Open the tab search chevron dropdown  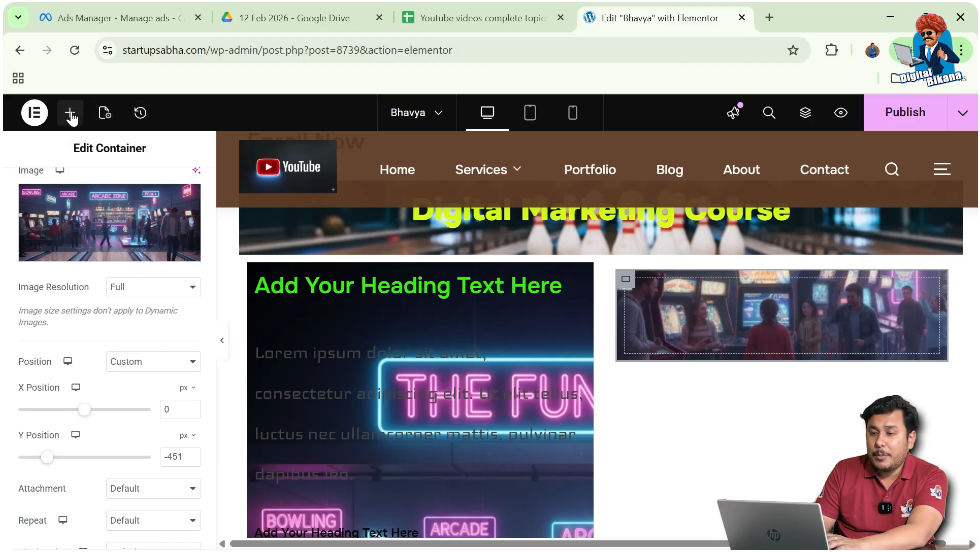pos(18,18)
